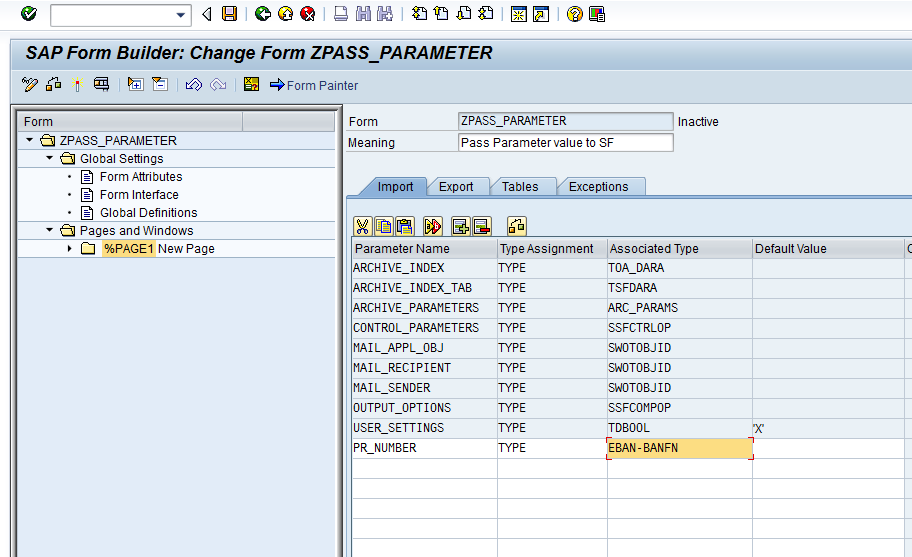Toggle Display/Change mode pencil icon
912x557 pixels.
click(30, 85)
